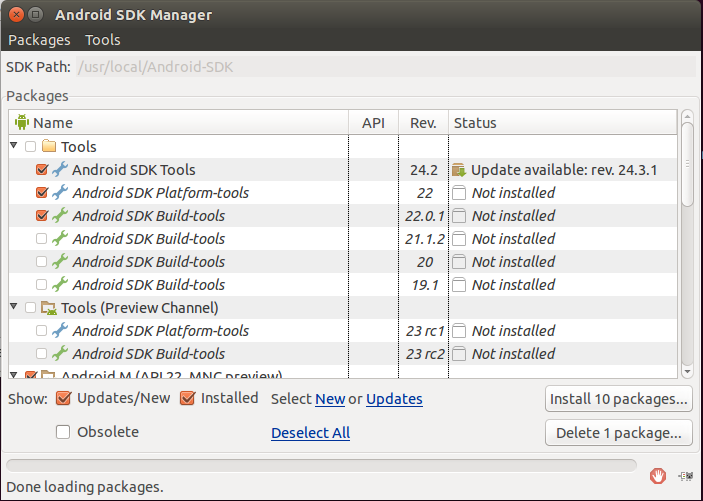The image size is (703, 501).
Task: Disable the Updates/New filter checkbox
Action: pyautogui.click(x=63, y=398)
